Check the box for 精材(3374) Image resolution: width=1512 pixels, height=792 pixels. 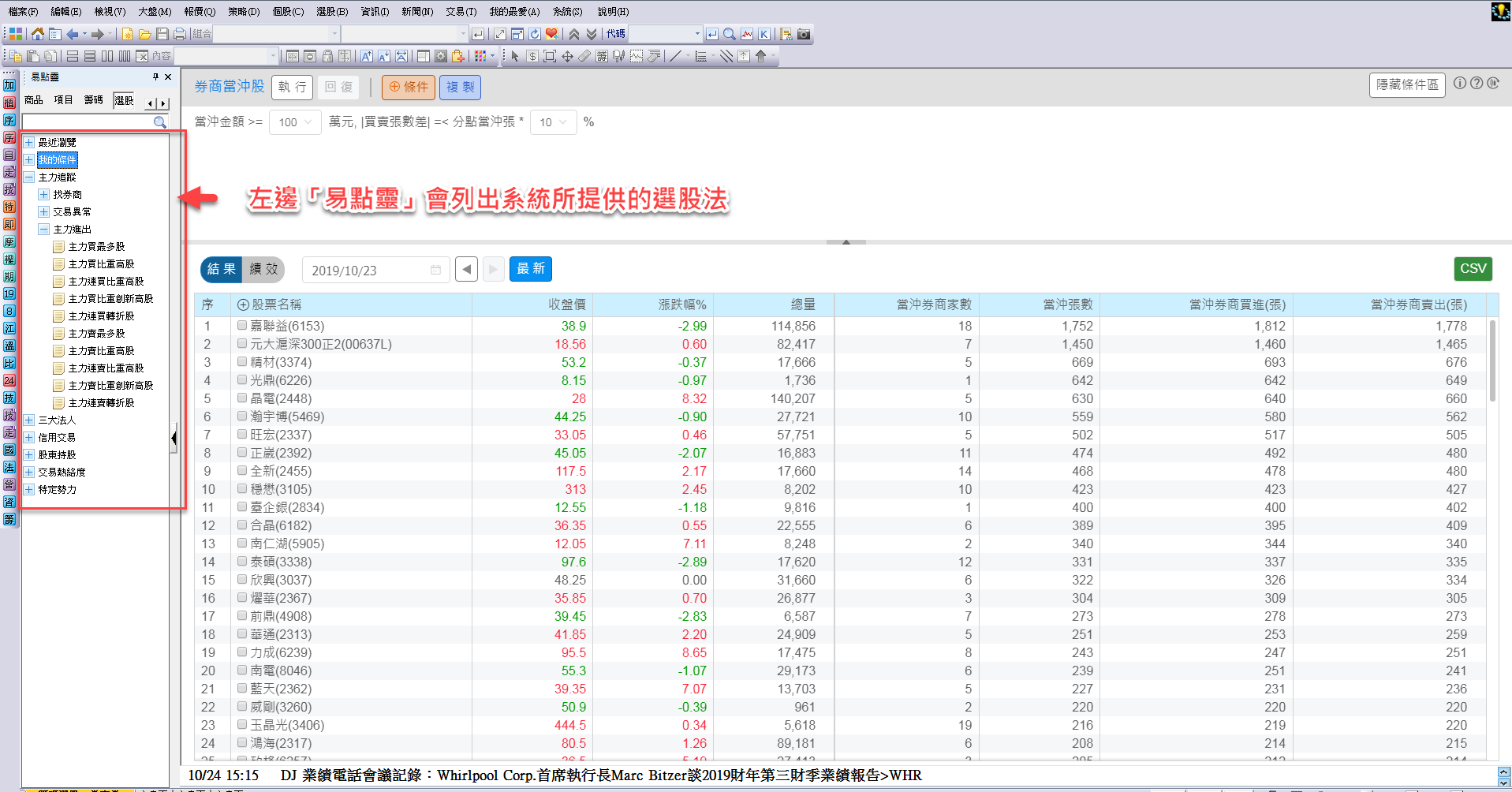pos(242,361)
